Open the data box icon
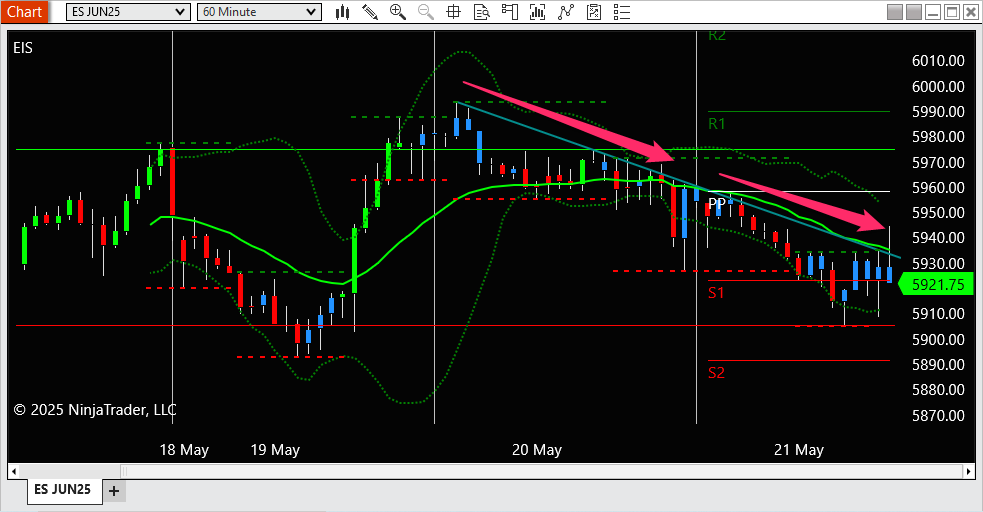The image size is (983, 512). [481, 12]
